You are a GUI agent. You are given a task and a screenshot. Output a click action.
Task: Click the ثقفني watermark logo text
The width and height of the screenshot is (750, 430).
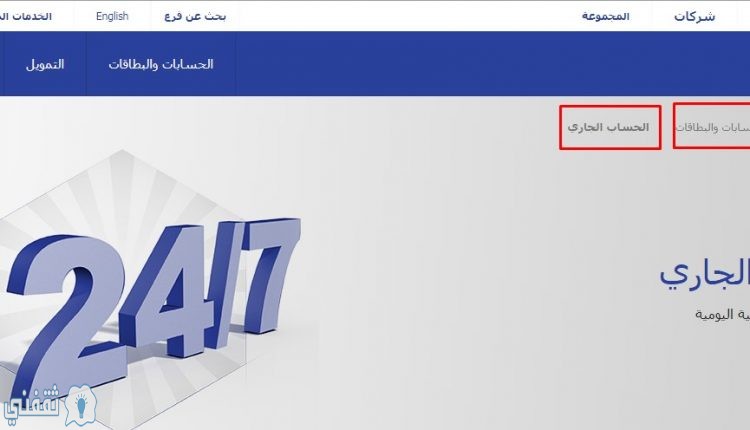(32, 406)
